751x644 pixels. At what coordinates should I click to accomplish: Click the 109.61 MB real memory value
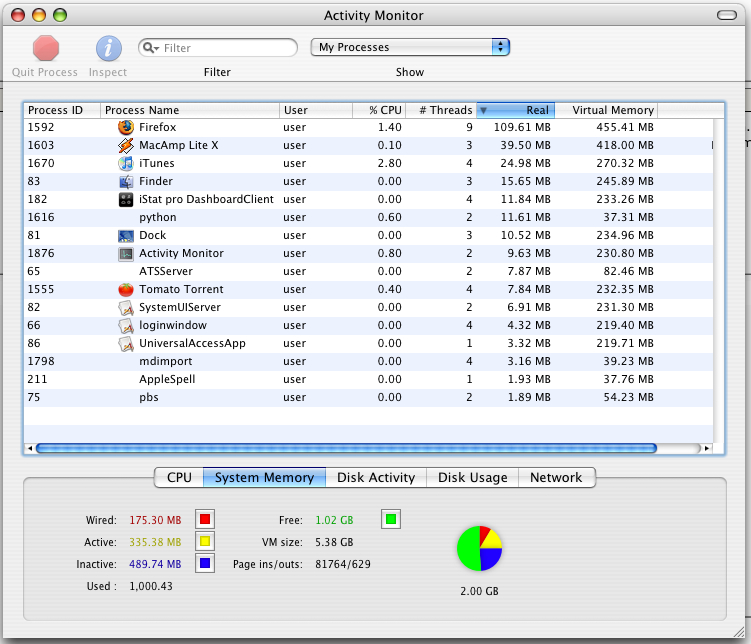(522, 127)
